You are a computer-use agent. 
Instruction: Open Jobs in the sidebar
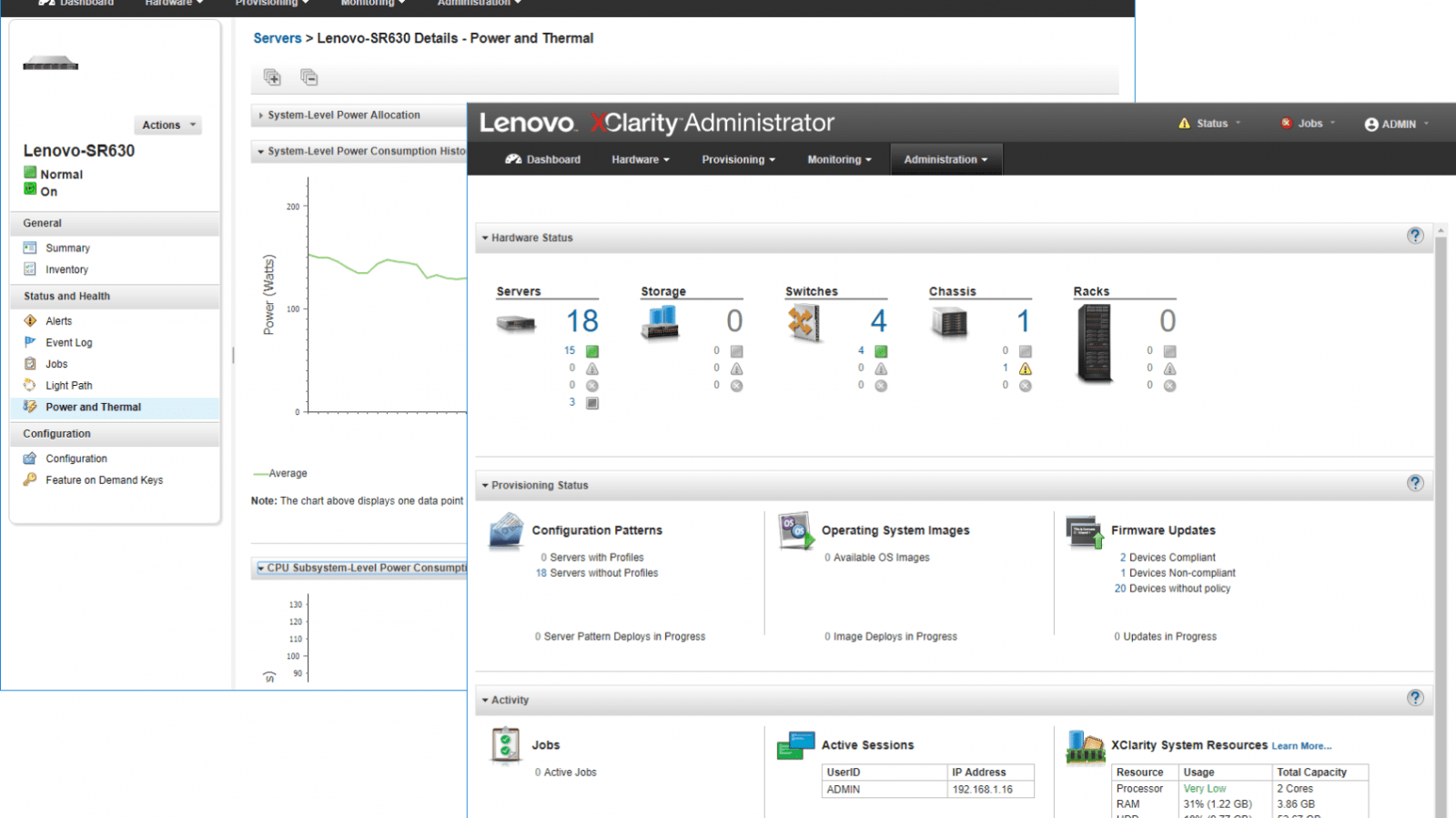(x=56, y=364)
